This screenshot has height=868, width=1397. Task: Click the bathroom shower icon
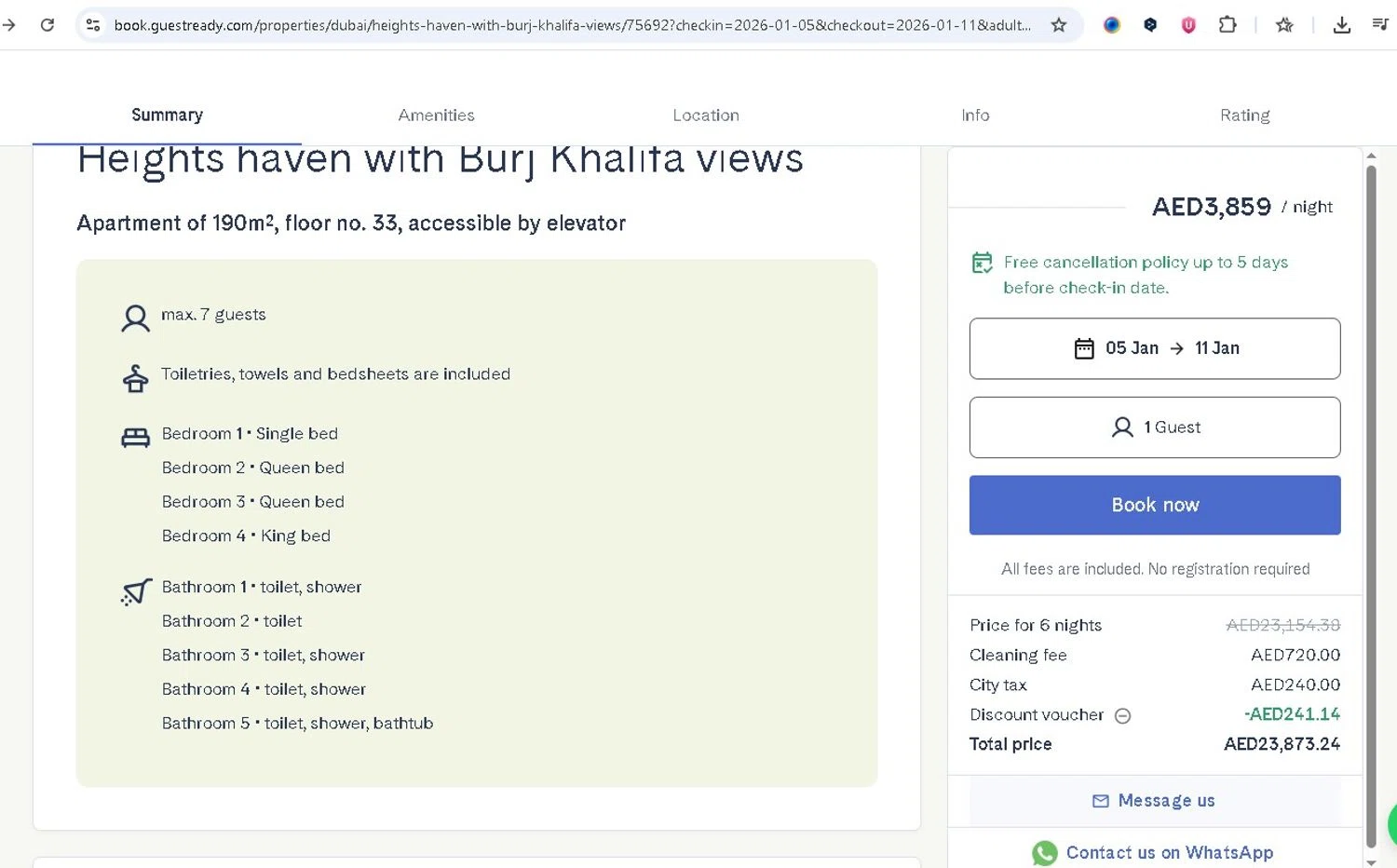point(136,591)
